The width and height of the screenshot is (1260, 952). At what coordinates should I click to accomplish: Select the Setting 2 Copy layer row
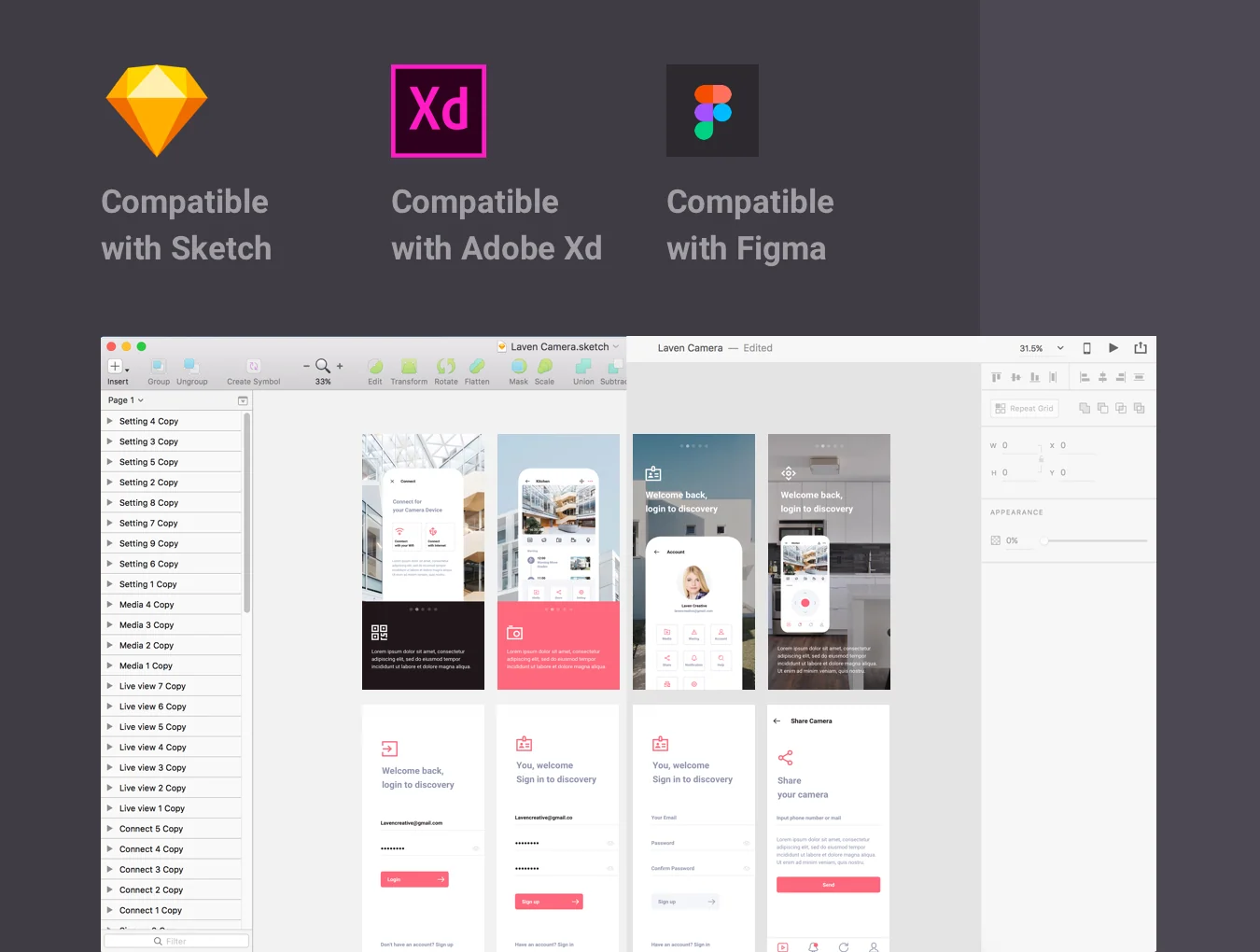tap(172, 483)
